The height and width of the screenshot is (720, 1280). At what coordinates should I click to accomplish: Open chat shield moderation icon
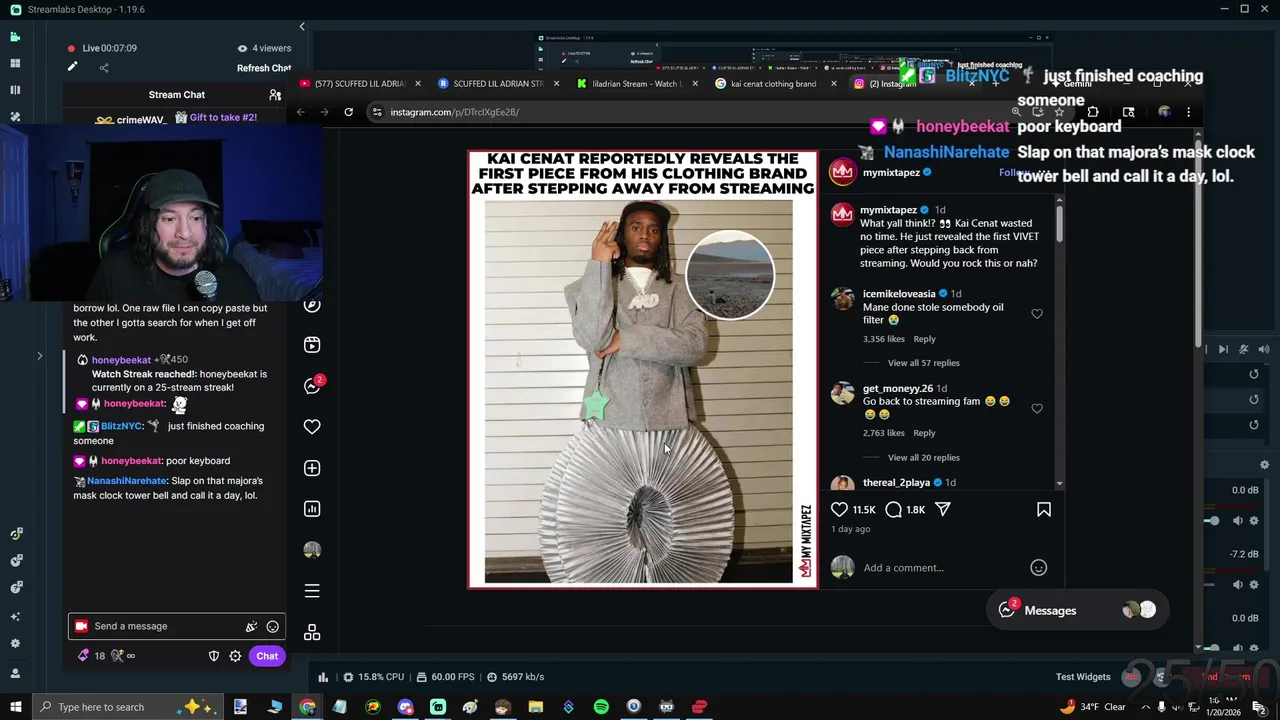point(213,656)
